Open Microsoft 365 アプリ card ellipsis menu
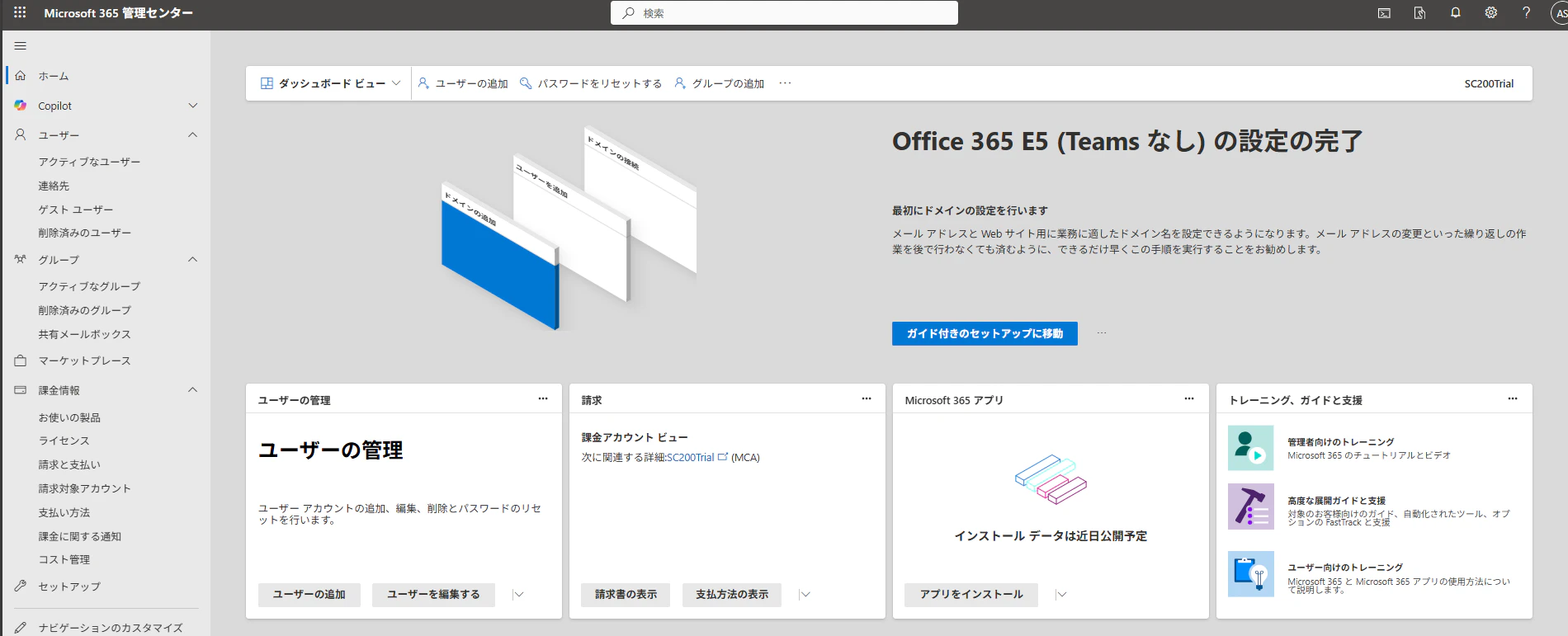Image resolution: width=1568 pixels, height=636 pixels. 1189,398
